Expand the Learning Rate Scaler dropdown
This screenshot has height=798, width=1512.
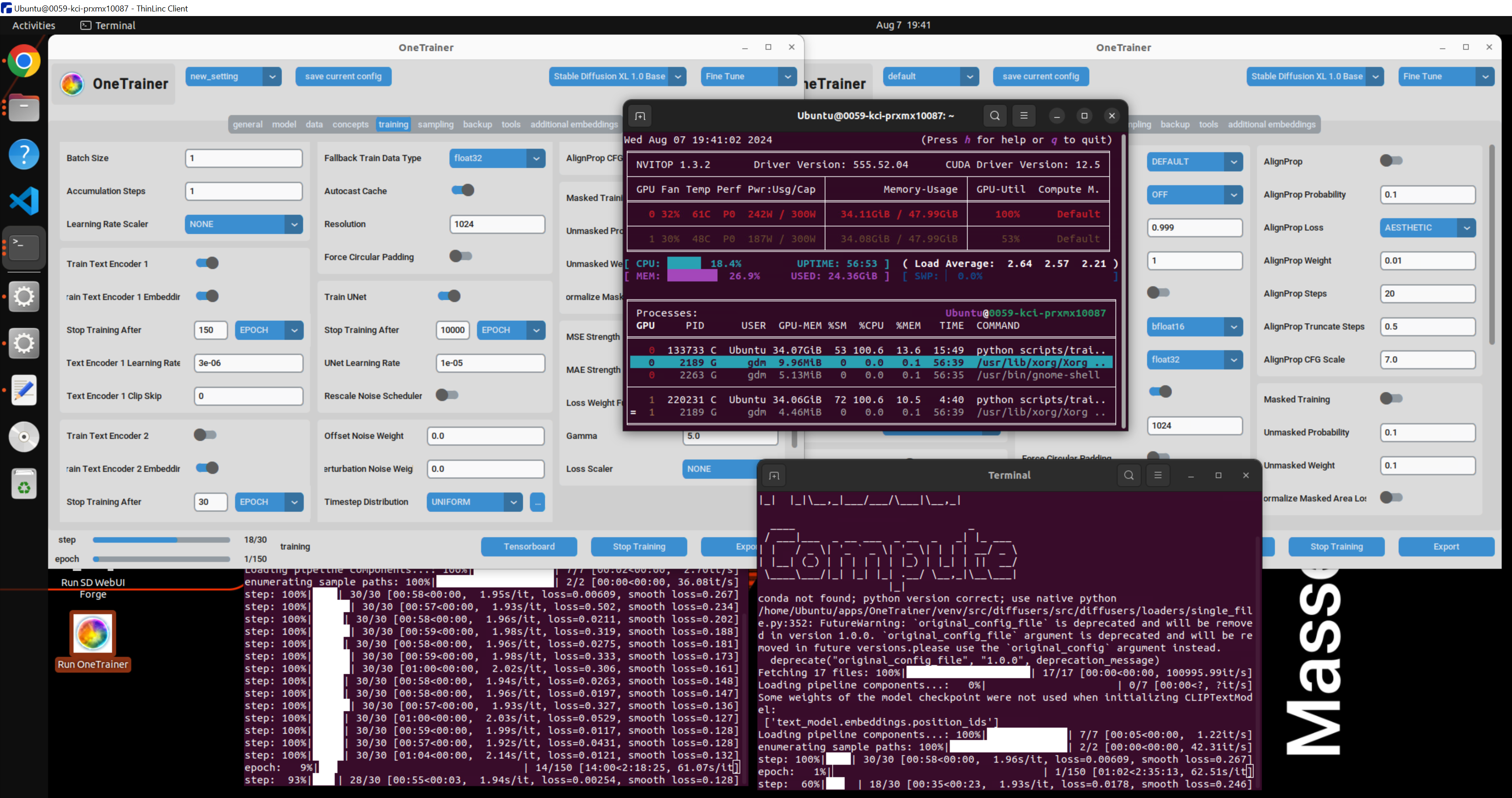tap(244, 224)
